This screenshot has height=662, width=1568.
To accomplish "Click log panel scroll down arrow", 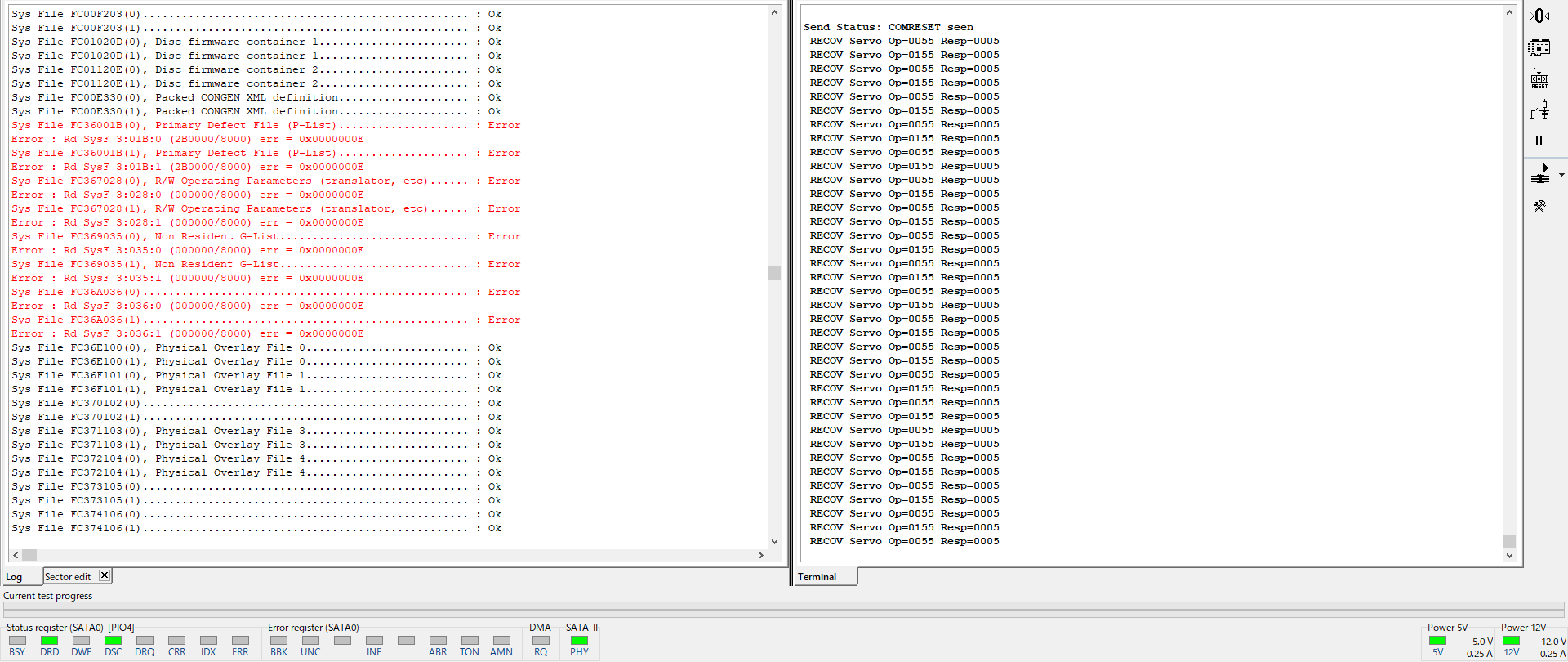I will [x=774, y=541].
